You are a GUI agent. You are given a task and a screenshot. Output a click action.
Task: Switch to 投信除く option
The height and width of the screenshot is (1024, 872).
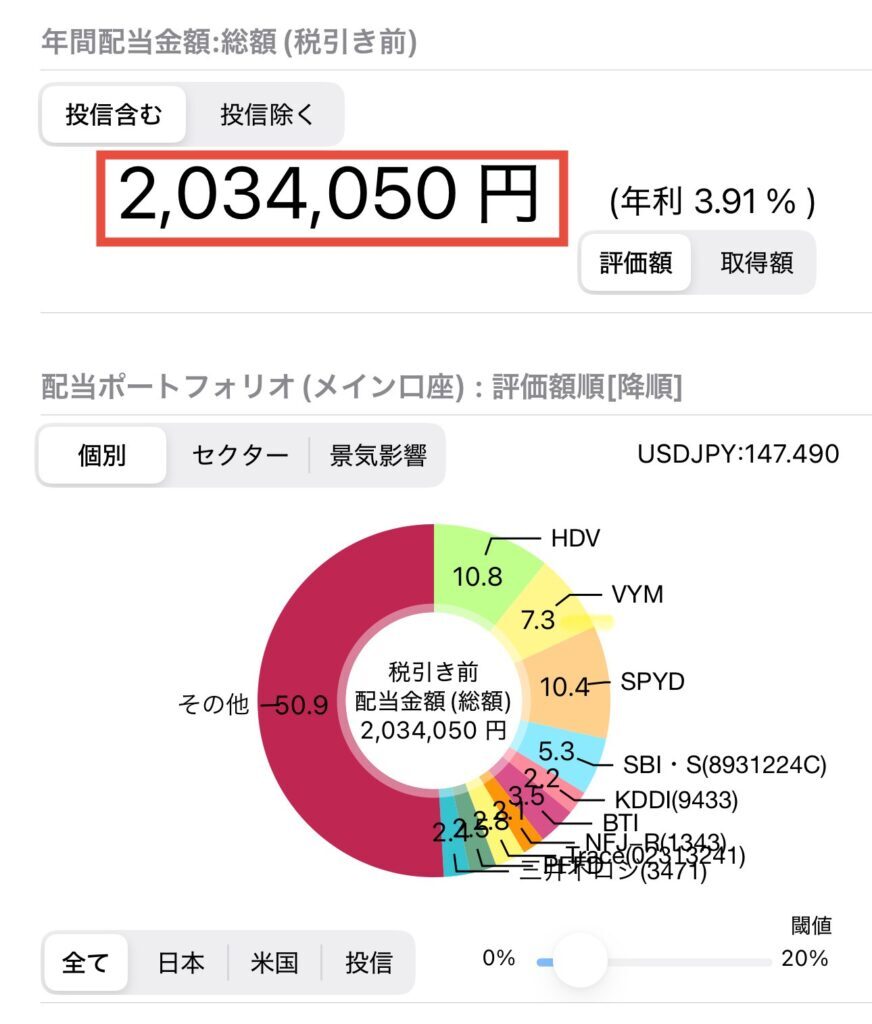266,115
